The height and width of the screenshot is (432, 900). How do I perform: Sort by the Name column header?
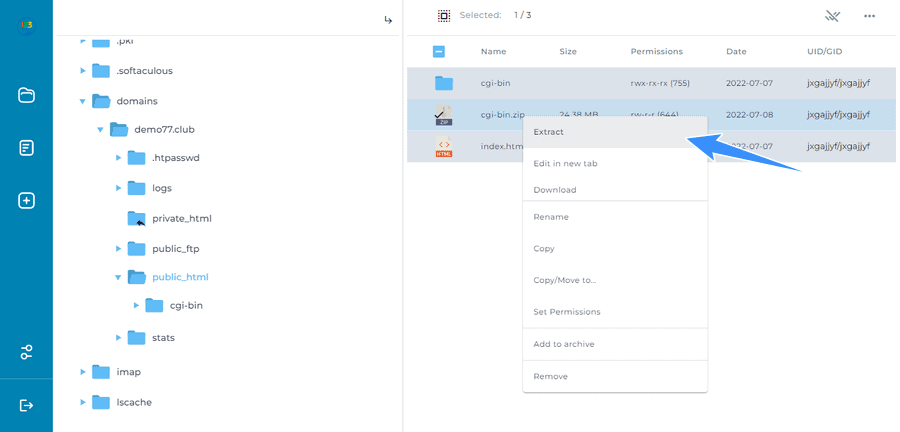(493, 52)
